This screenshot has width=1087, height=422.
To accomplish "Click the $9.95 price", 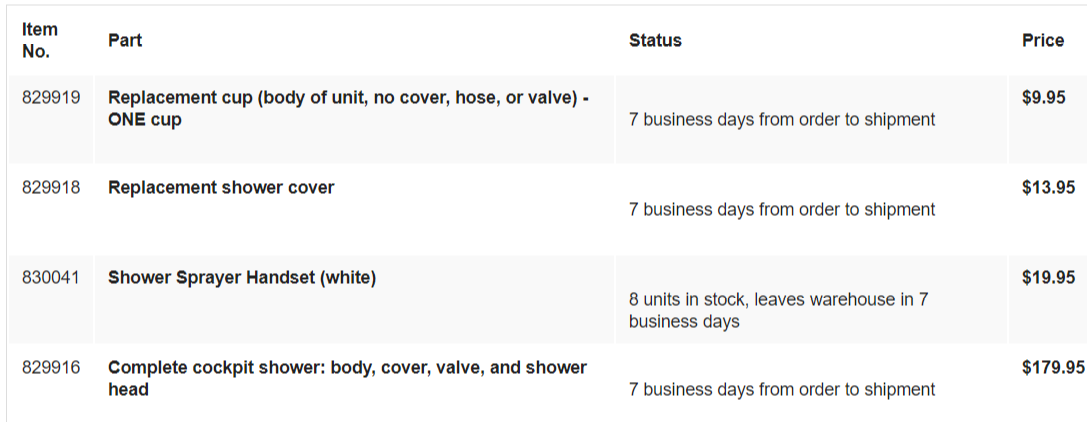I will tap(1043, 98).
